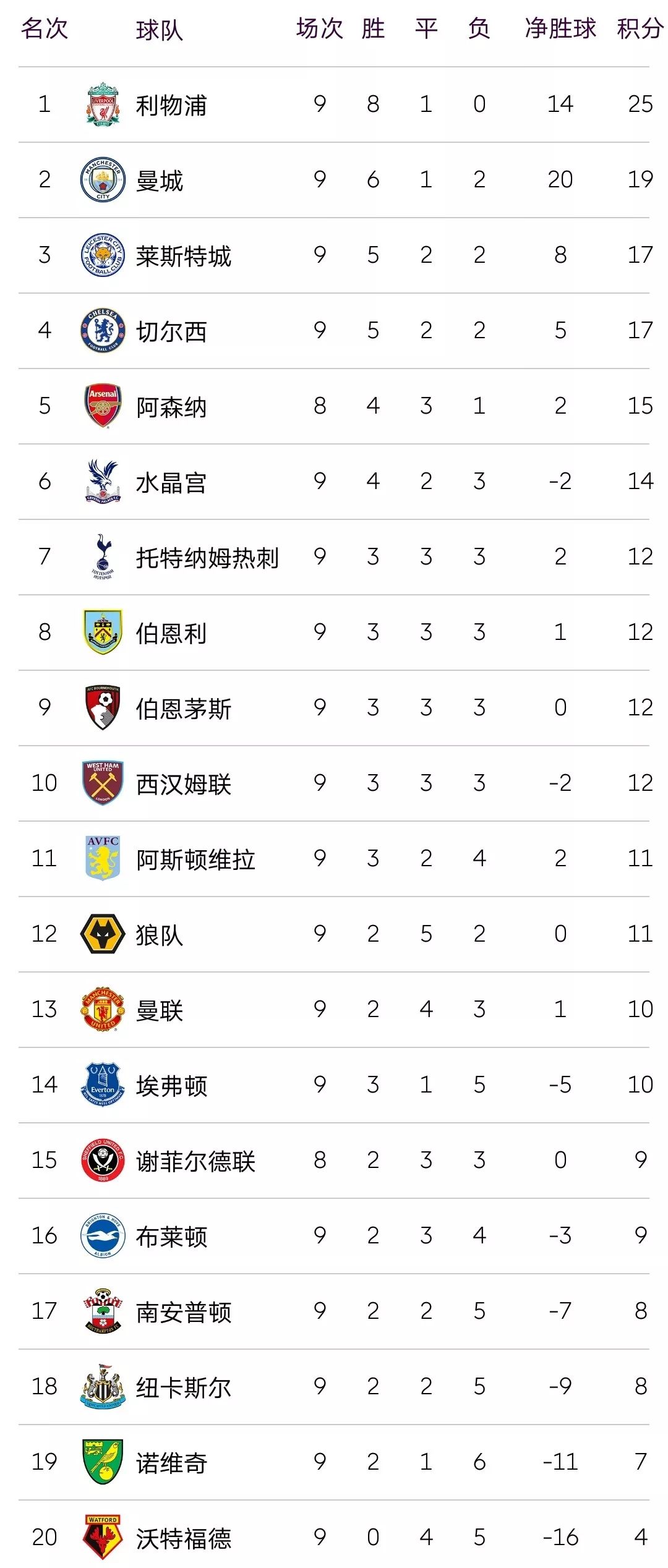Click the Crystal Palace eagle crest

(103, 481)
